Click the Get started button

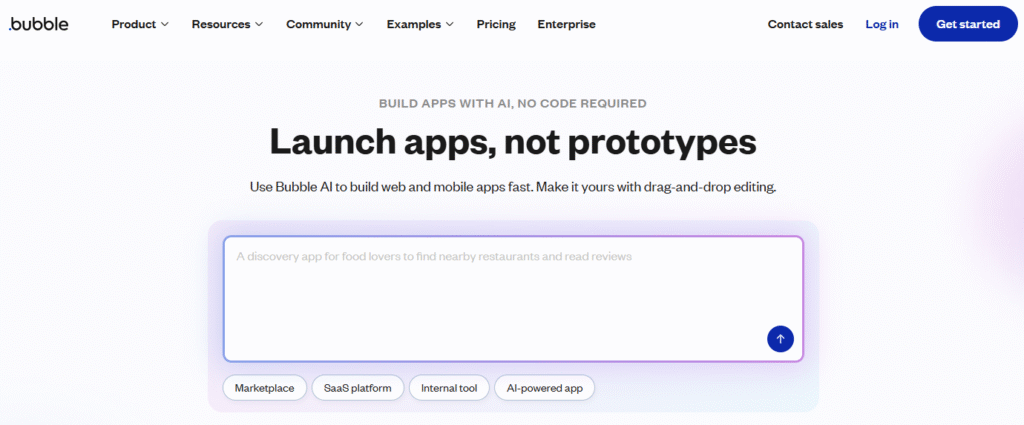click(968, 24)
